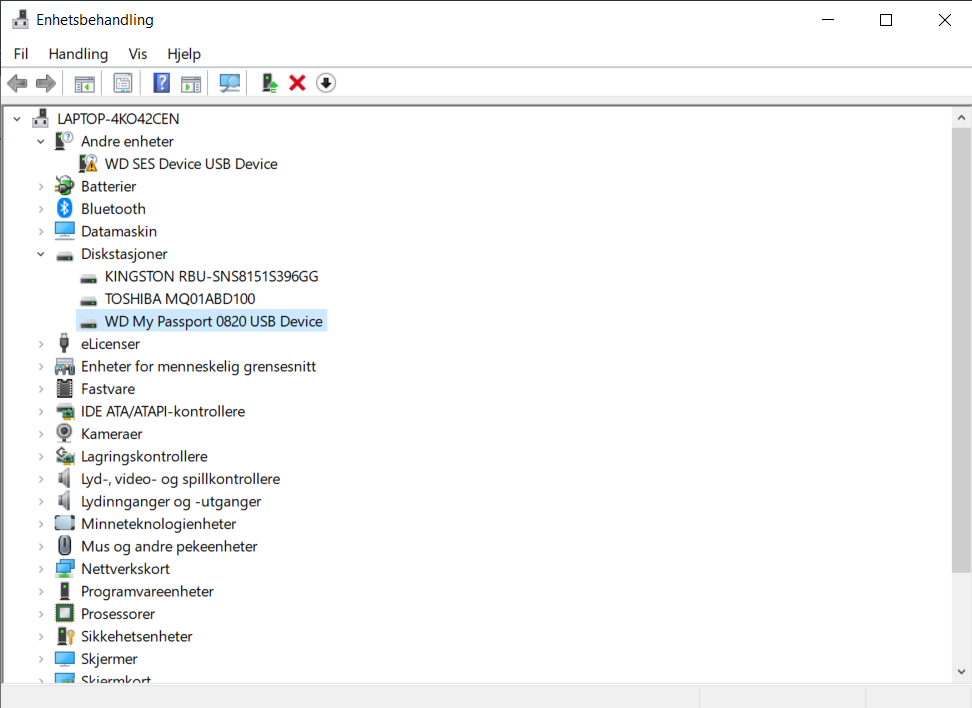Open the Properties toolbar icon
Image resolution: width=972 pixels, height=708 pixels.
point(123,83)
